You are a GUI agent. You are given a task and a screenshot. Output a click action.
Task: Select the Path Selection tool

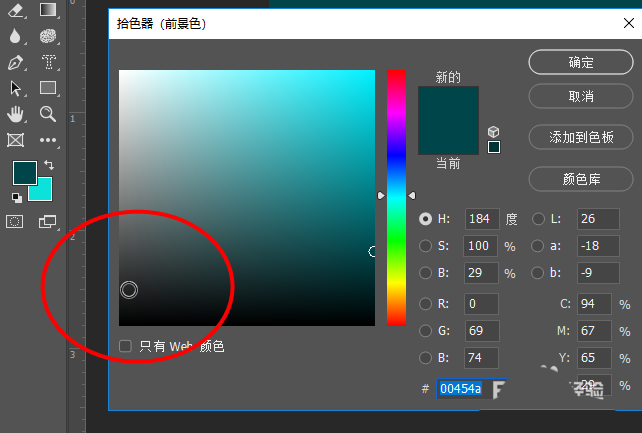(x=16, y=88)
